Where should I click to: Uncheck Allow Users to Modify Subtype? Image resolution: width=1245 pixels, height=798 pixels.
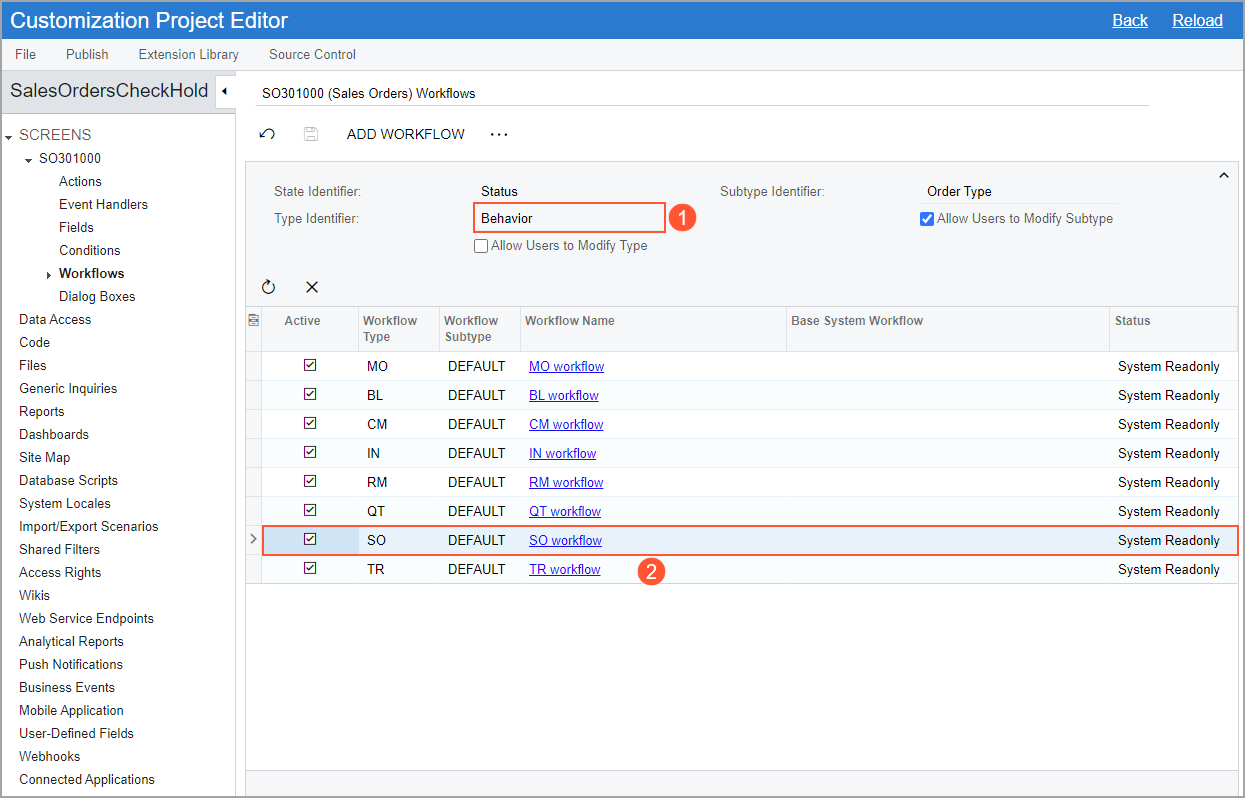[927, 219]
